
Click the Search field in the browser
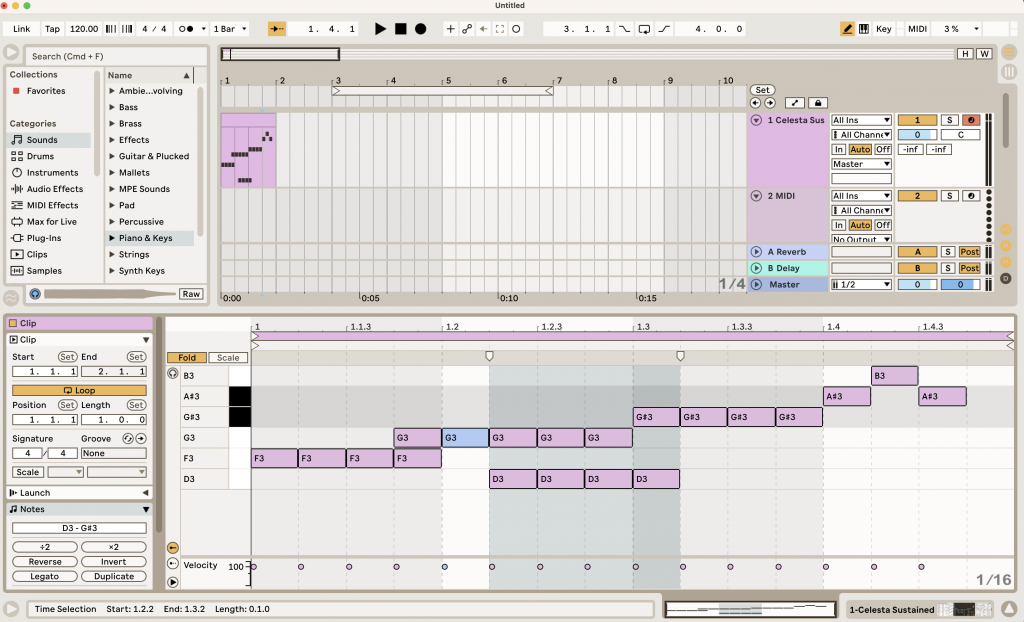(116, 56)
